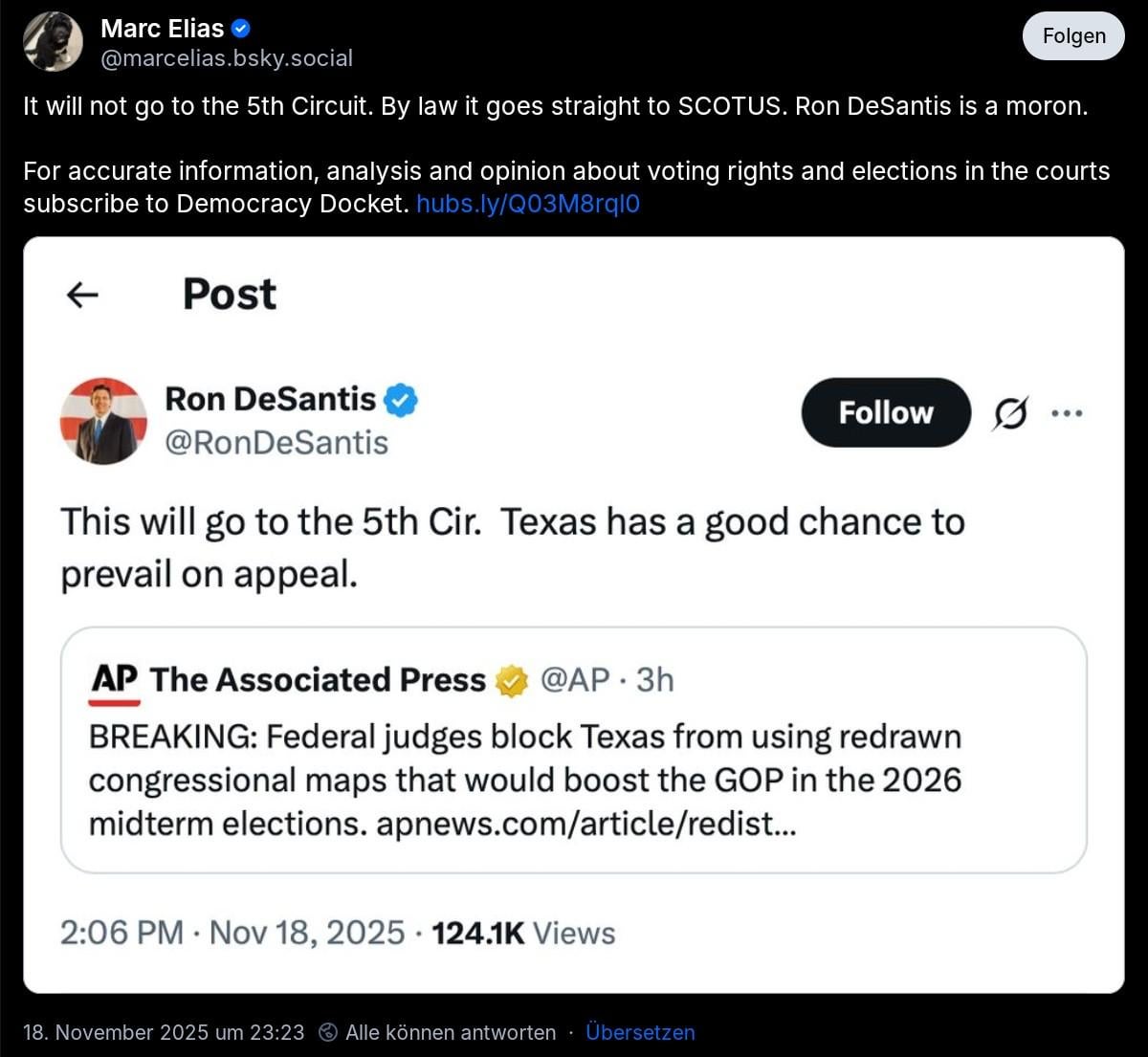
Task: Click the Folgen button
Action: coord(1073,36)
